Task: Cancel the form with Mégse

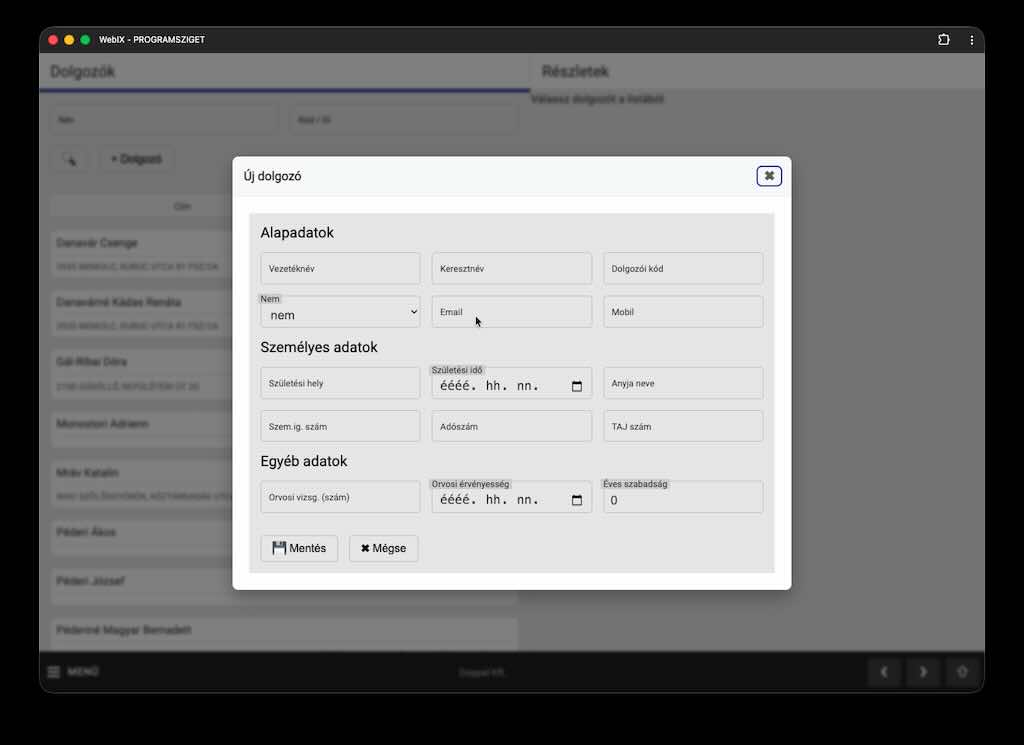Action: coord(383,548)
